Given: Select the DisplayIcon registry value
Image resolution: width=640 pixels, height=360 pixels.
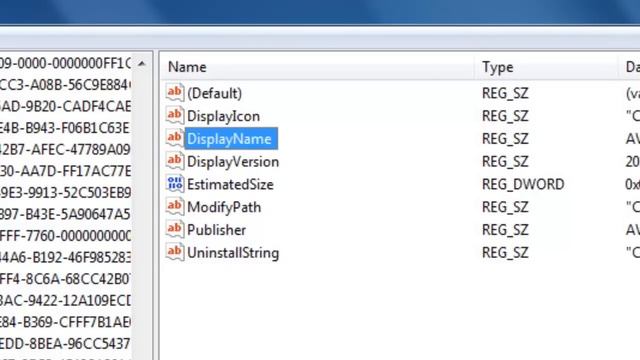Looking at the screenshot, I should point(223,116).
